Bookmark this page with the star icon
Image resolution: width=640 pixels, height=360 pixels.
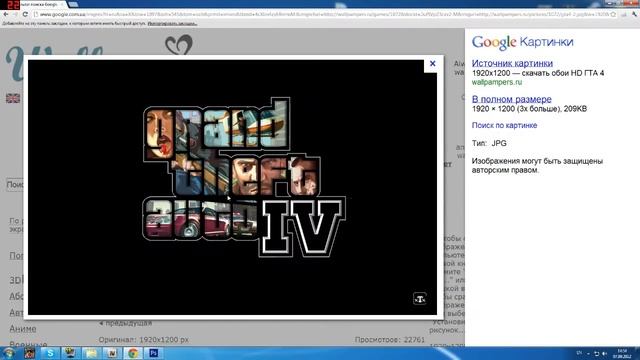(613, 14)
